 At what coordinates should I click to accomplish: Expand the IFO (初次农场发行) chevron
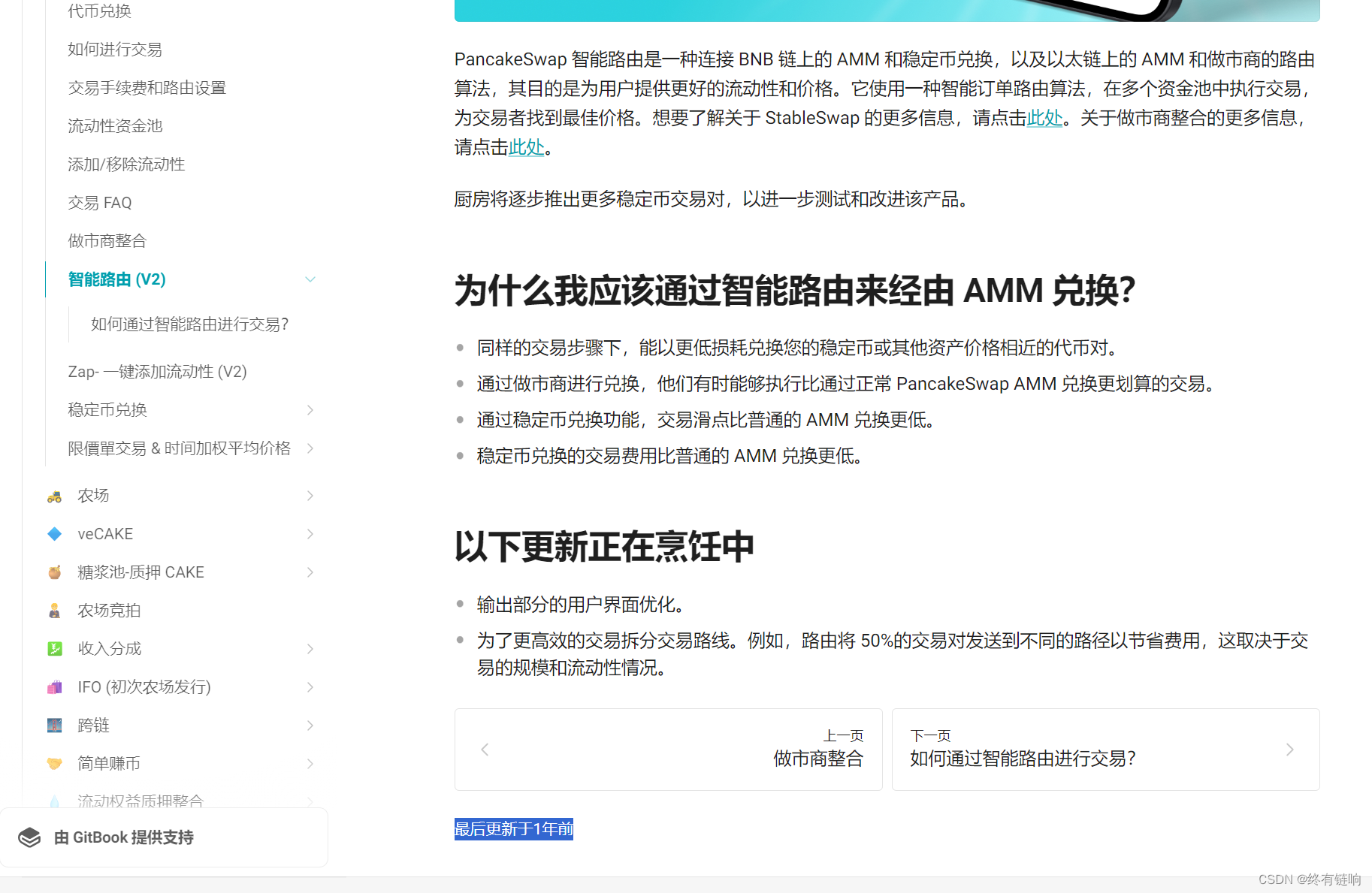(x=310, y=687)
